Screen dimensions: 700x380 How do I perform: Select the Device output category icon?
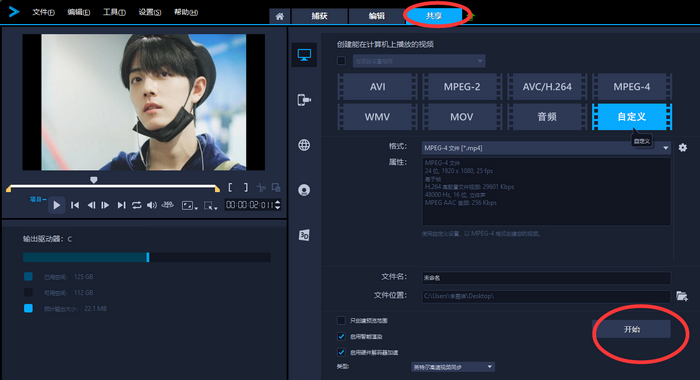click(304, 100)
